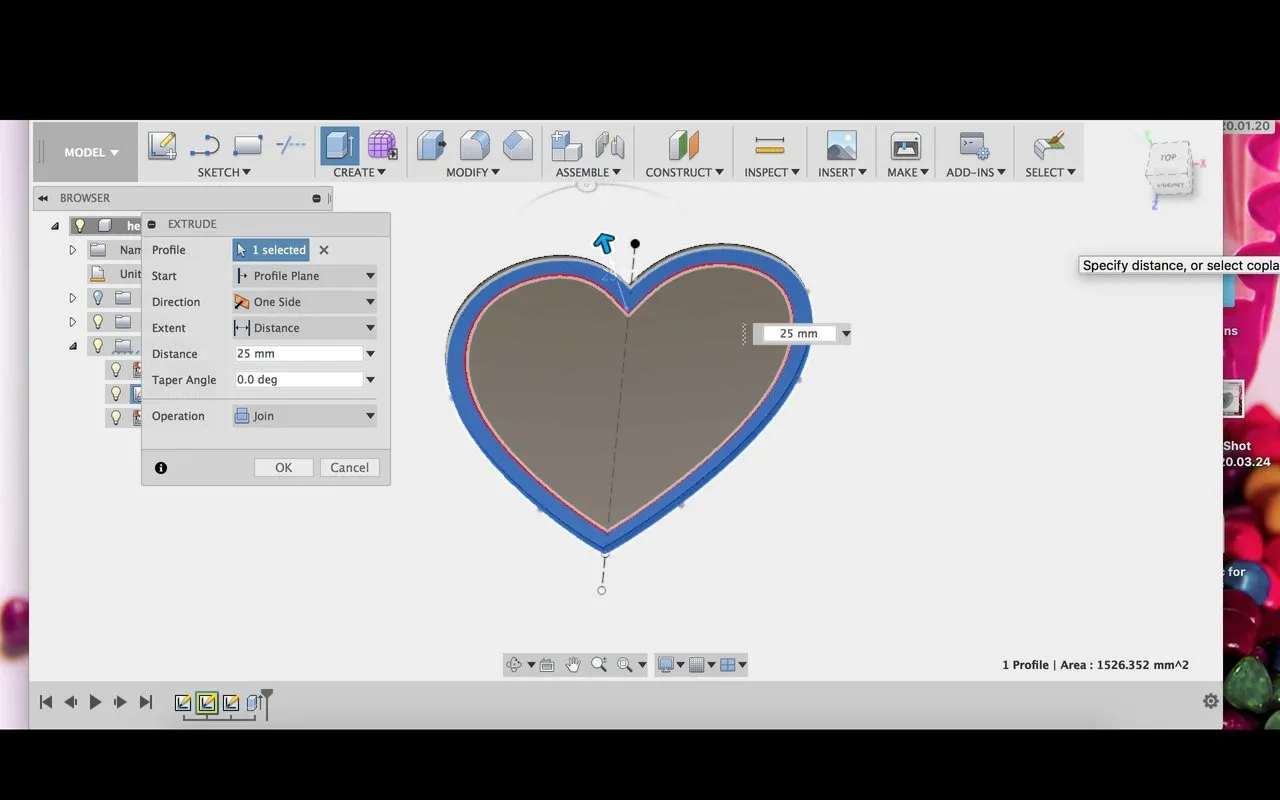Click the Look At navigation icon
The width and height of the screenshot is (1280, 800).
pos(547,665)
